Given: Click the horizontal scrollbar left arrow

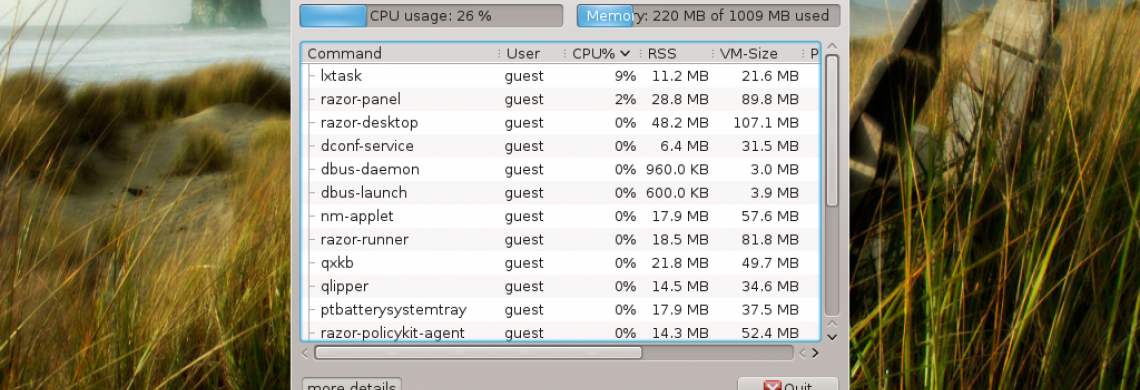Looking at the screenshot, I should (x=305, y=353).
